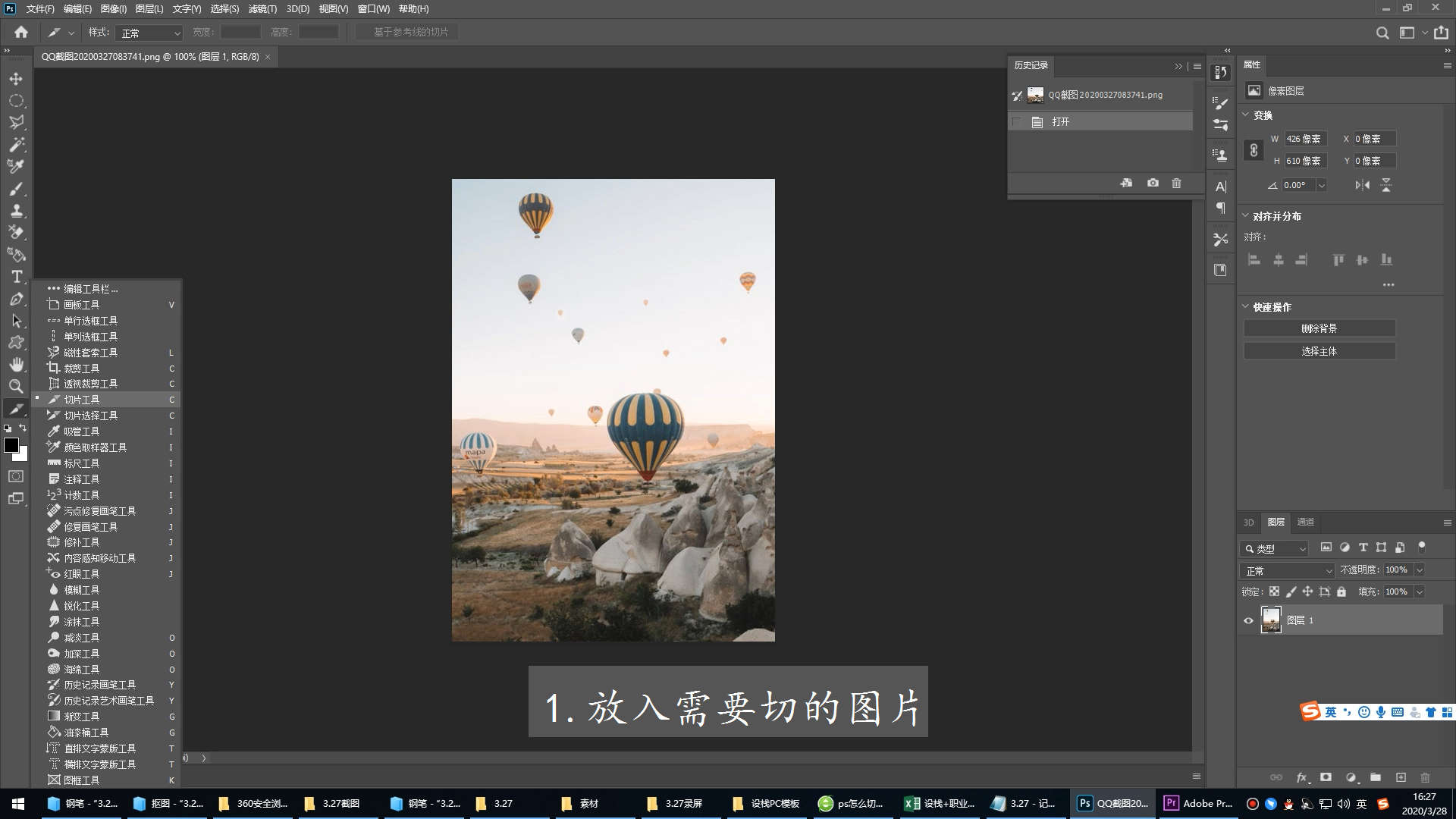Open opacity 不透明度 dropdown arrow
This screenshot has height=819, width=1456.
click(x=1419, y=570)
